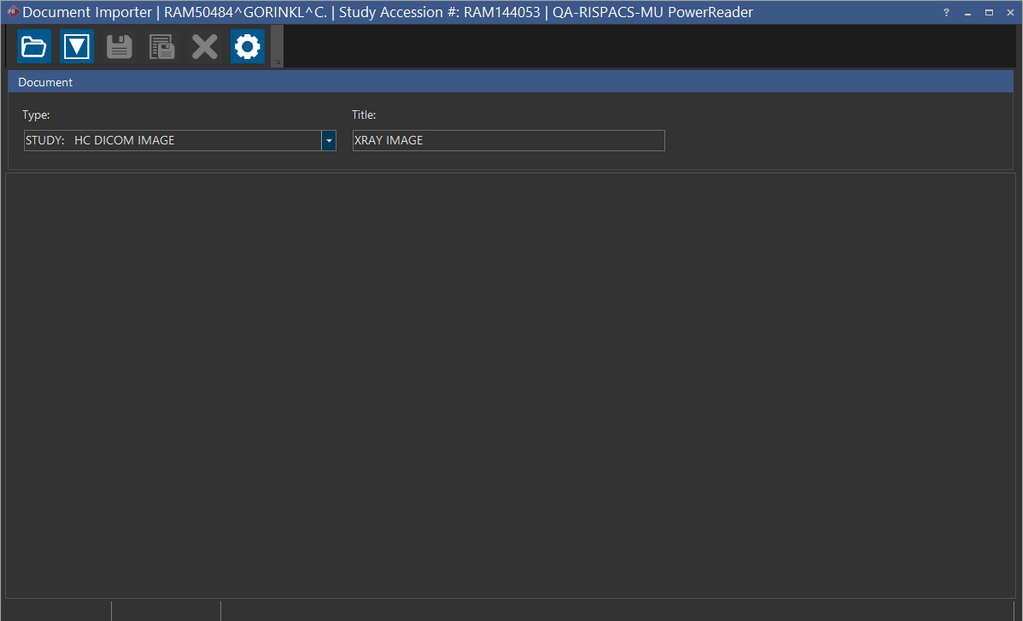Maximize the Document Importer window
The width and height of the screenshot is (1023, 621).
989,12
